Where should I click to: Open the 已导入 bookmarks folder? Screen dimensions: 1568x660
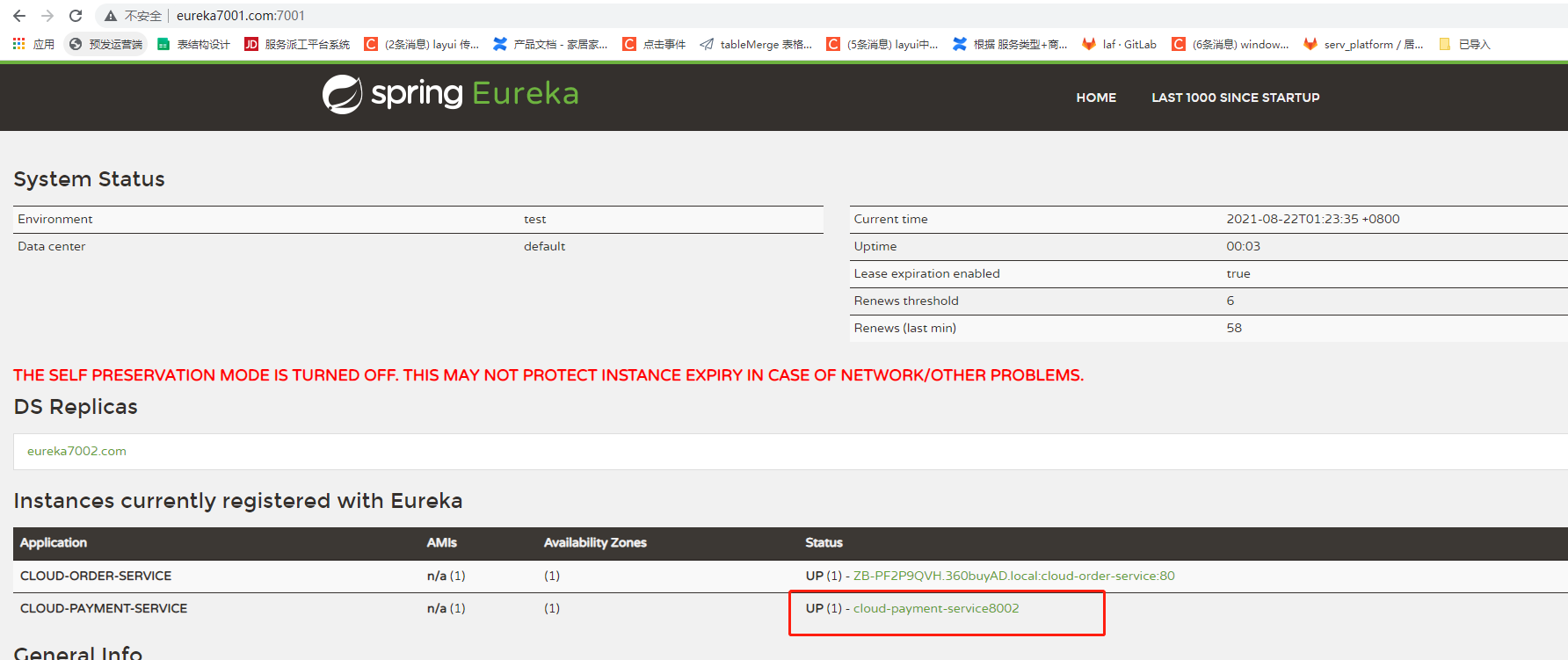(x=1464, y=44)
